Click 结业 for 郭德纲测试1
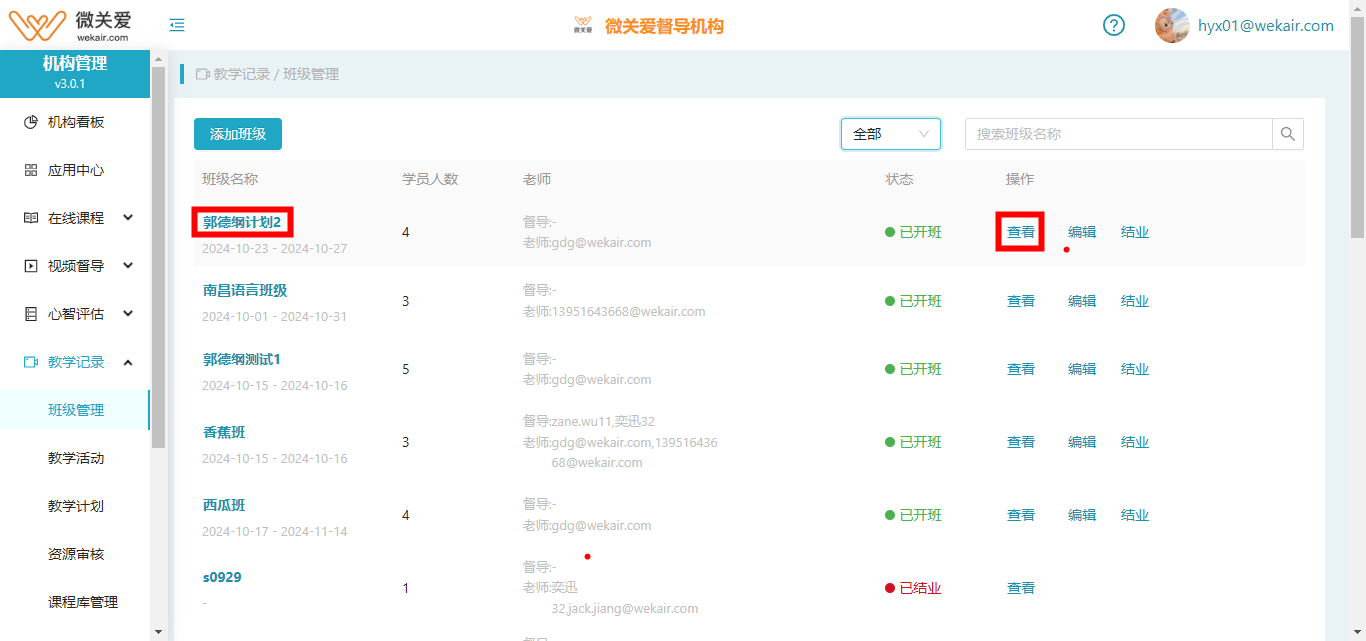 [x=1135, y=369]
